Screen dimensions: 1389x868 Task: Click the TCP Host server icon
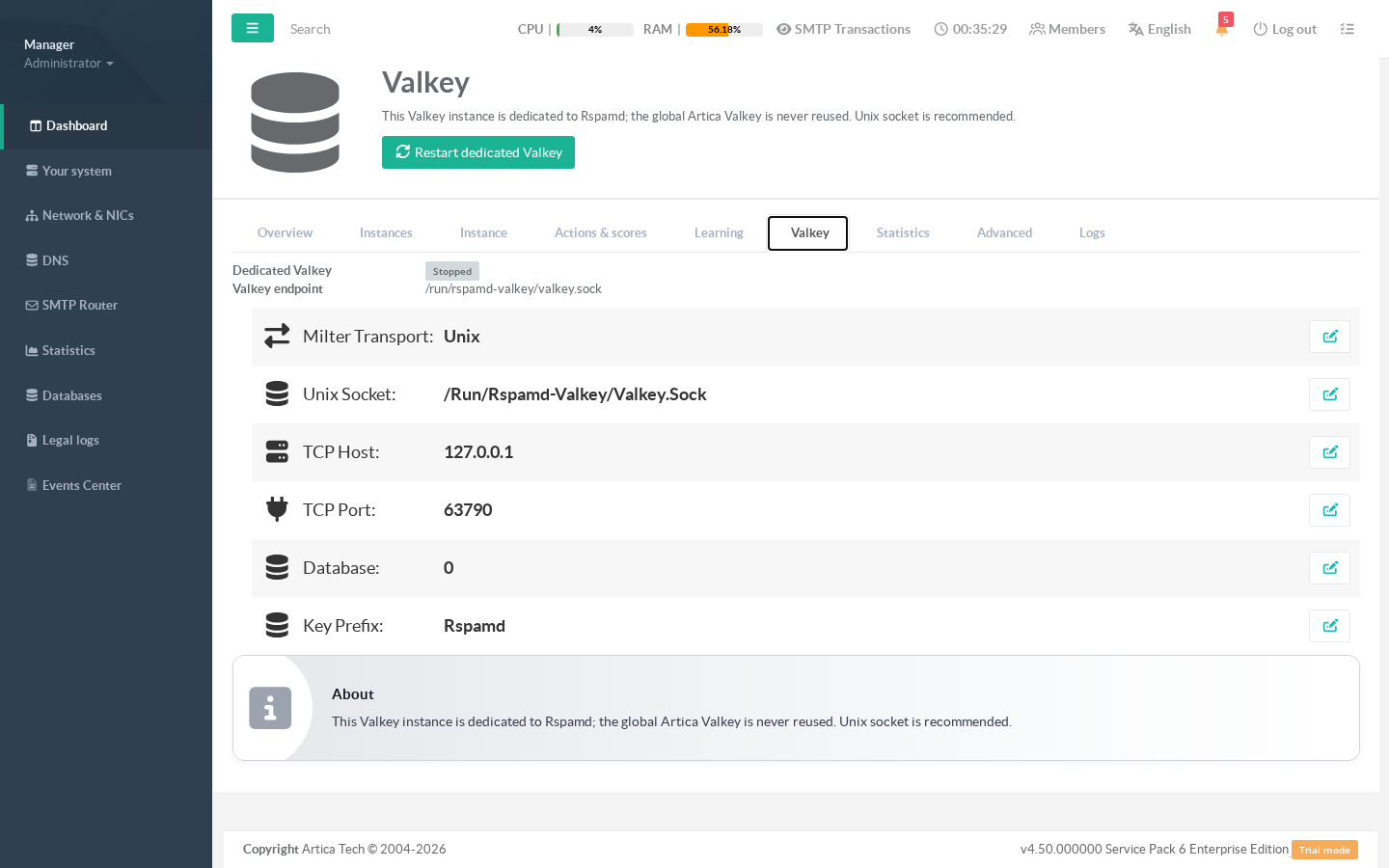point(277,451)
